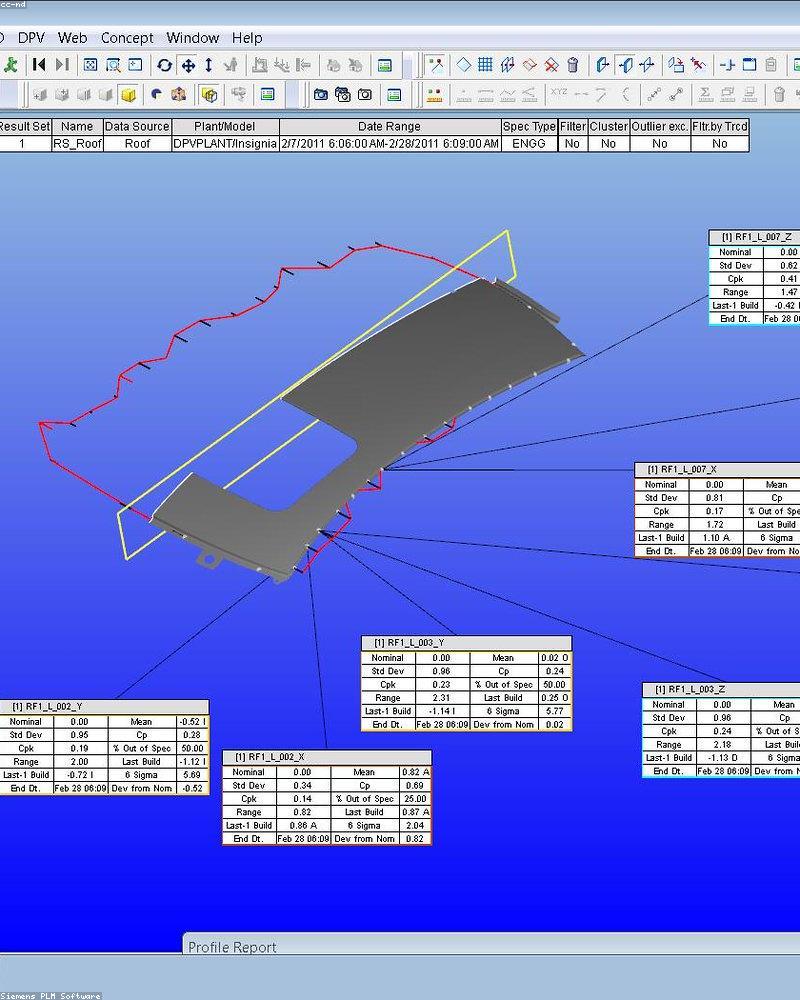Click the Sigma statistics icon
Viewport: 800px width, 1000px height.
click(x=705, y=95)
